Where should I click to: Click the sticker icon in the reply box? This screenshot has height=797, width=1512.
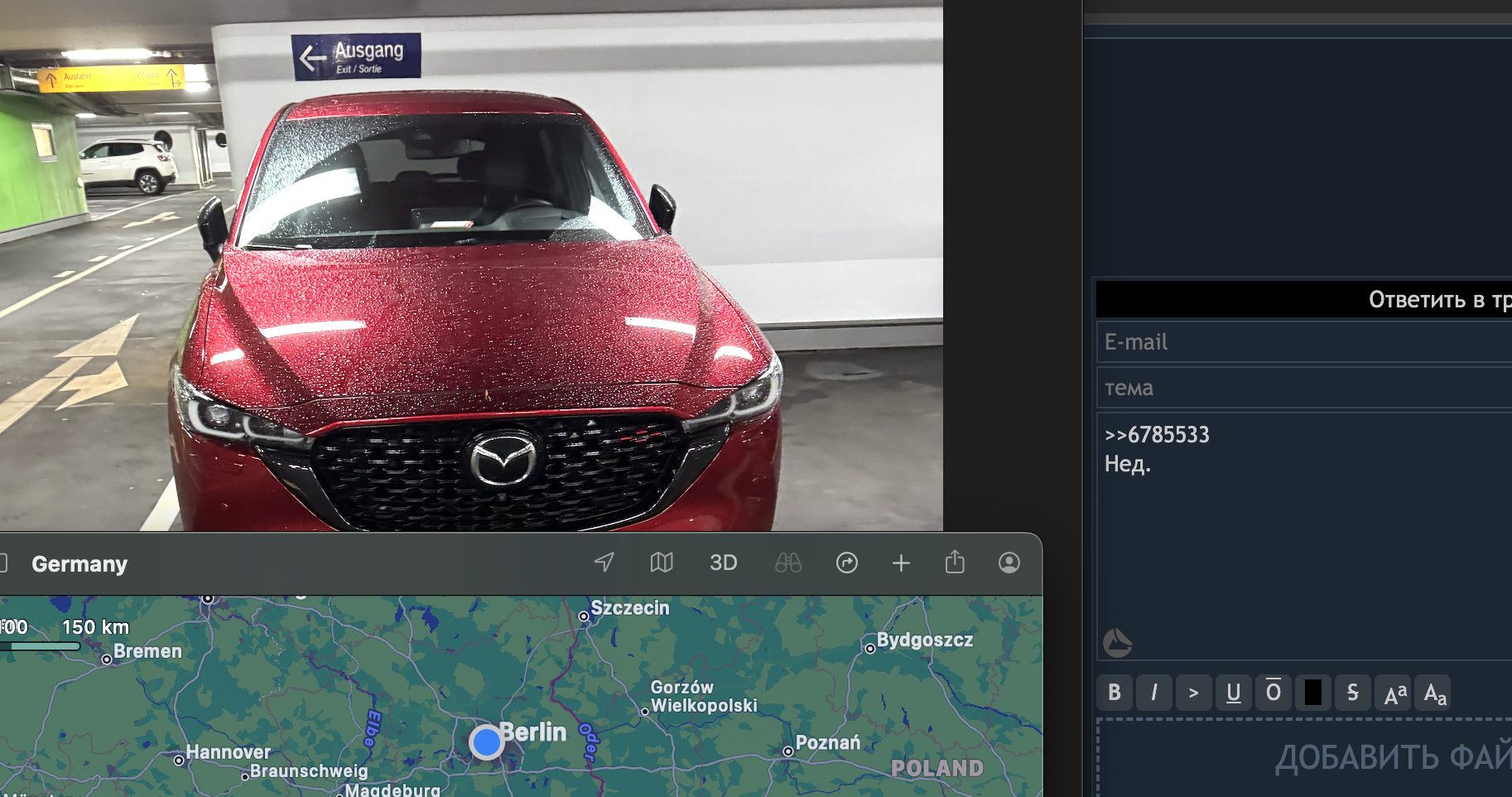(x=1117, y=642)
